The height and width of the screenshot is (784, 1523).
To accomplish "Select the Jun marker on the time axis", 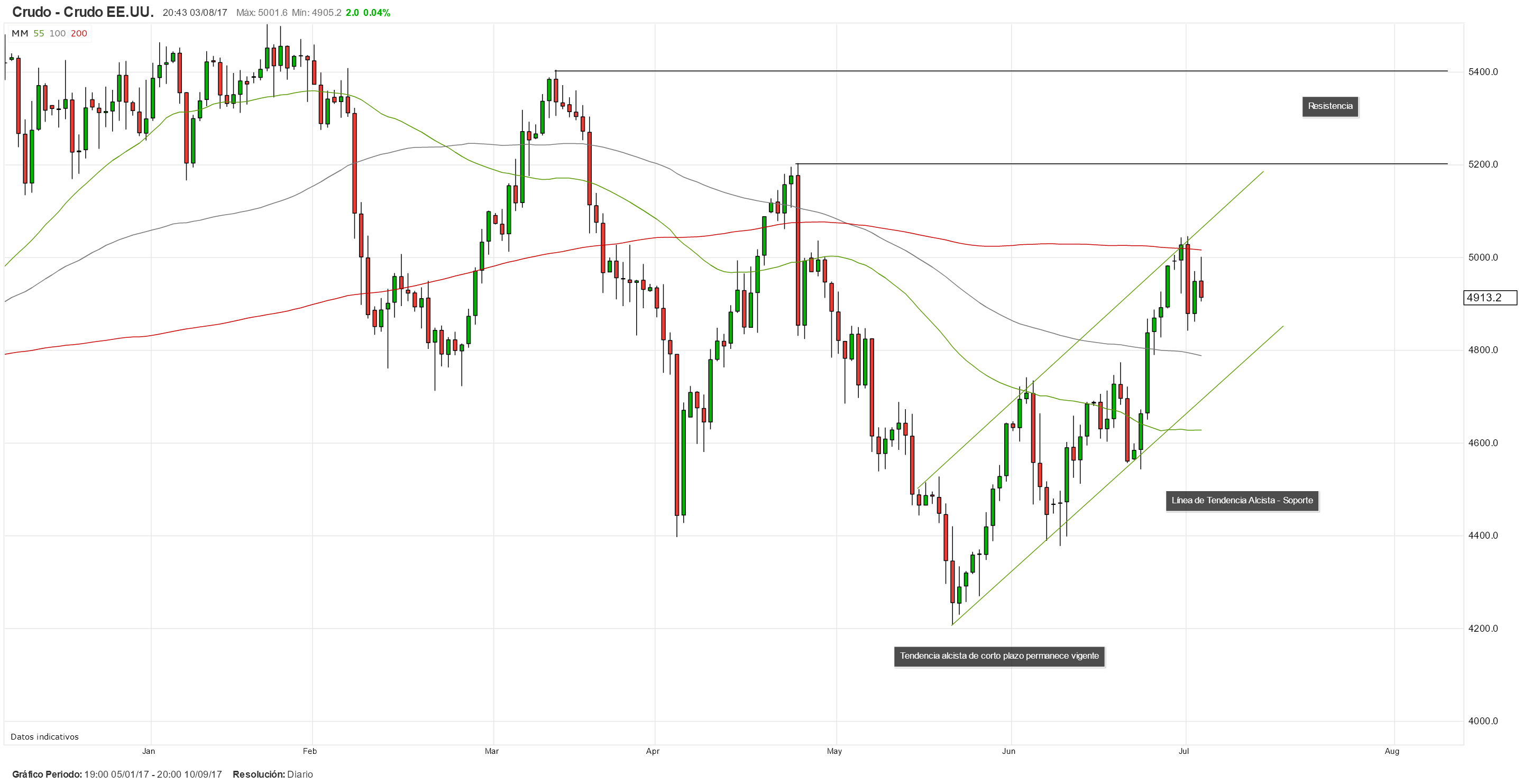I will click(x=1008, y=751).
